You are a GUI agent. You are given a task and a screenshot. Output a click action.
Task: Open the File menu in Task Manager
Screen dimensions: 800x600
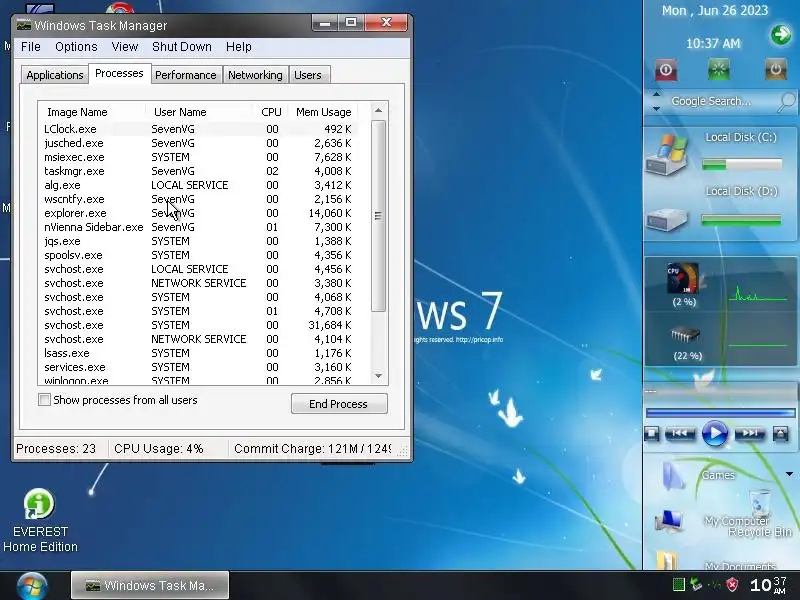click(x=31, y=47)
